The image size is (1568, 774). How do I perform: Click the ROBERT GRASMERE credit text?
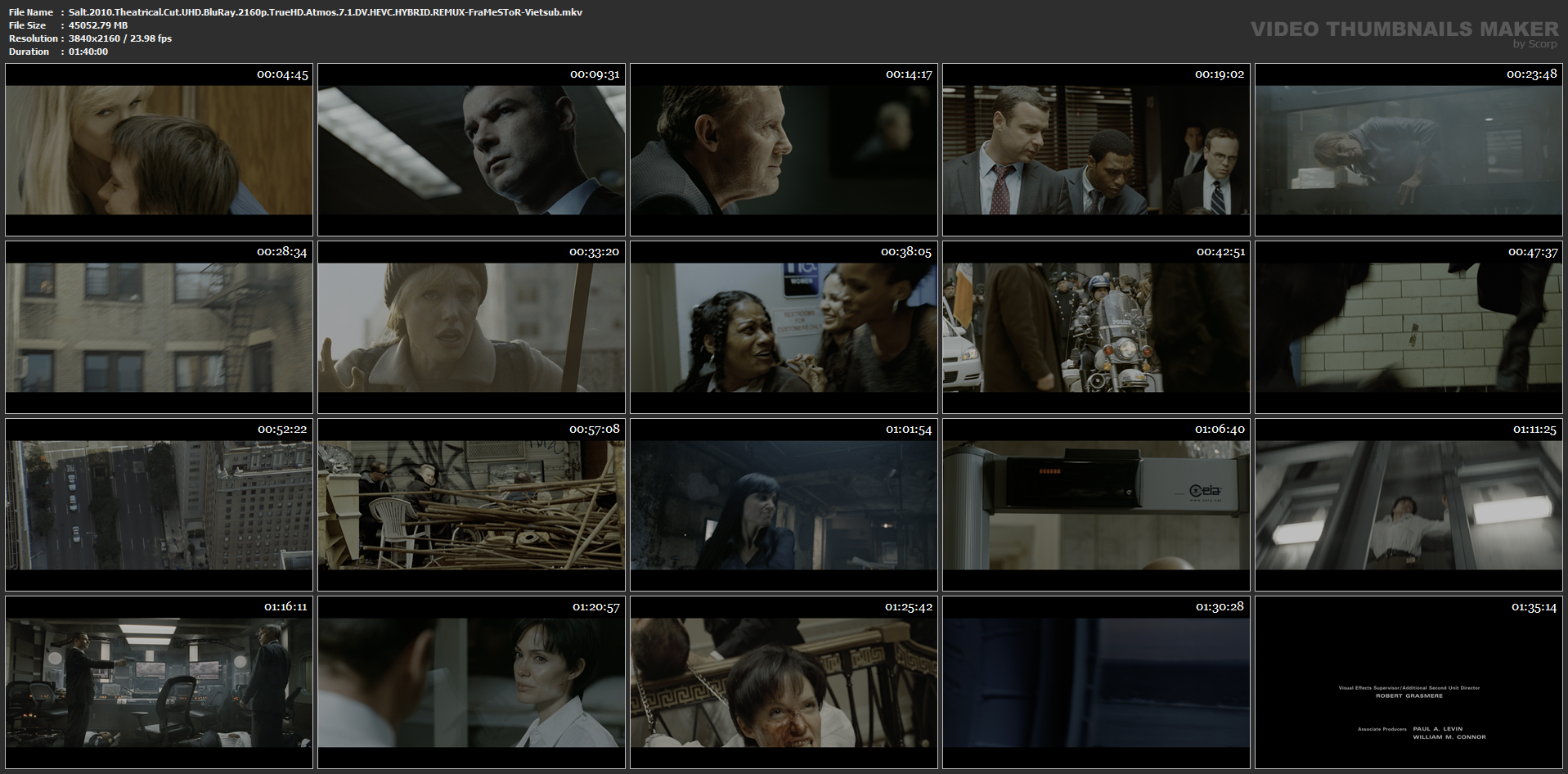tap(1409, 695)
